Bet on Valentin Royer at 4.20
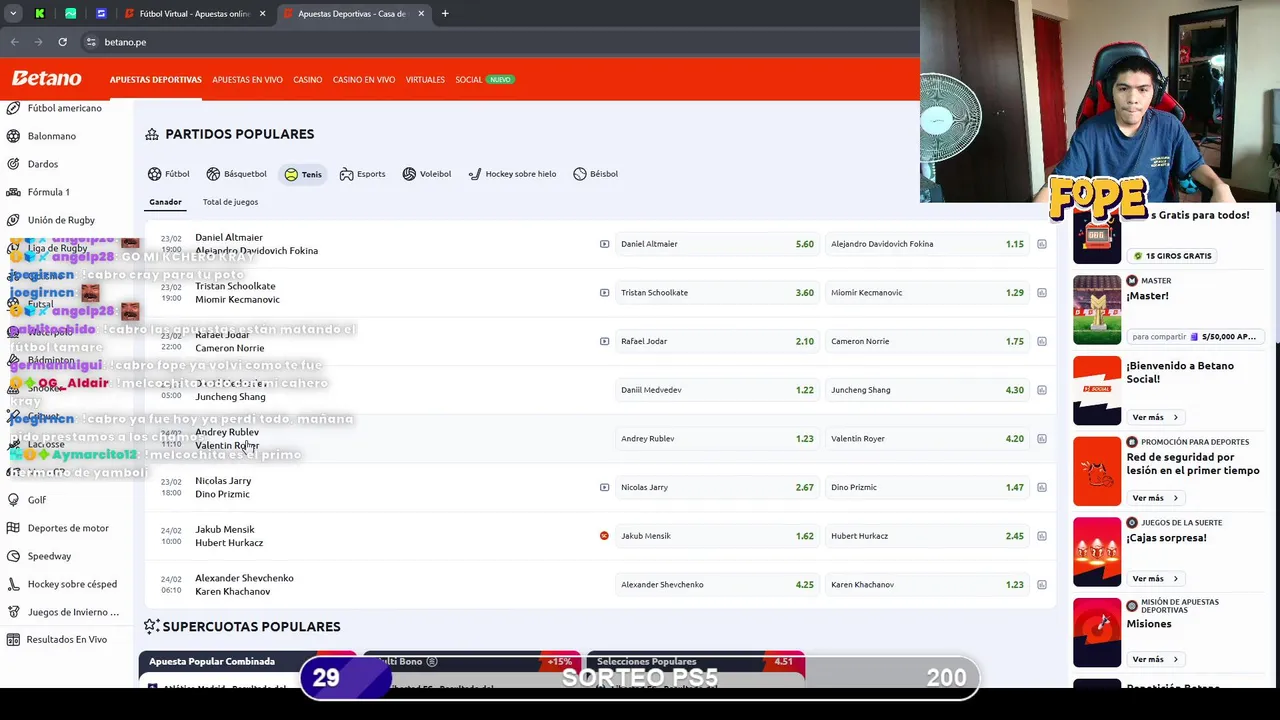1280x720 pixels. [x=927, y=439]
